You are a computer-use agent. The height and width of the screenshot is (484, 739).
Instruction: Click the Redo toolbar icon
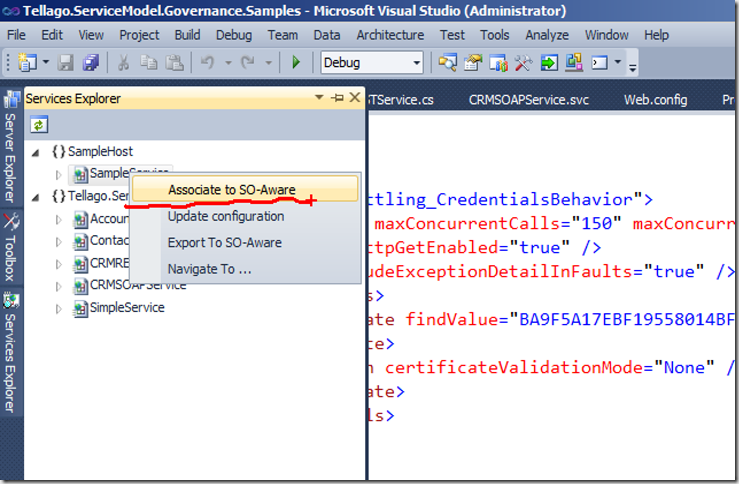click(x=248, y=62)
